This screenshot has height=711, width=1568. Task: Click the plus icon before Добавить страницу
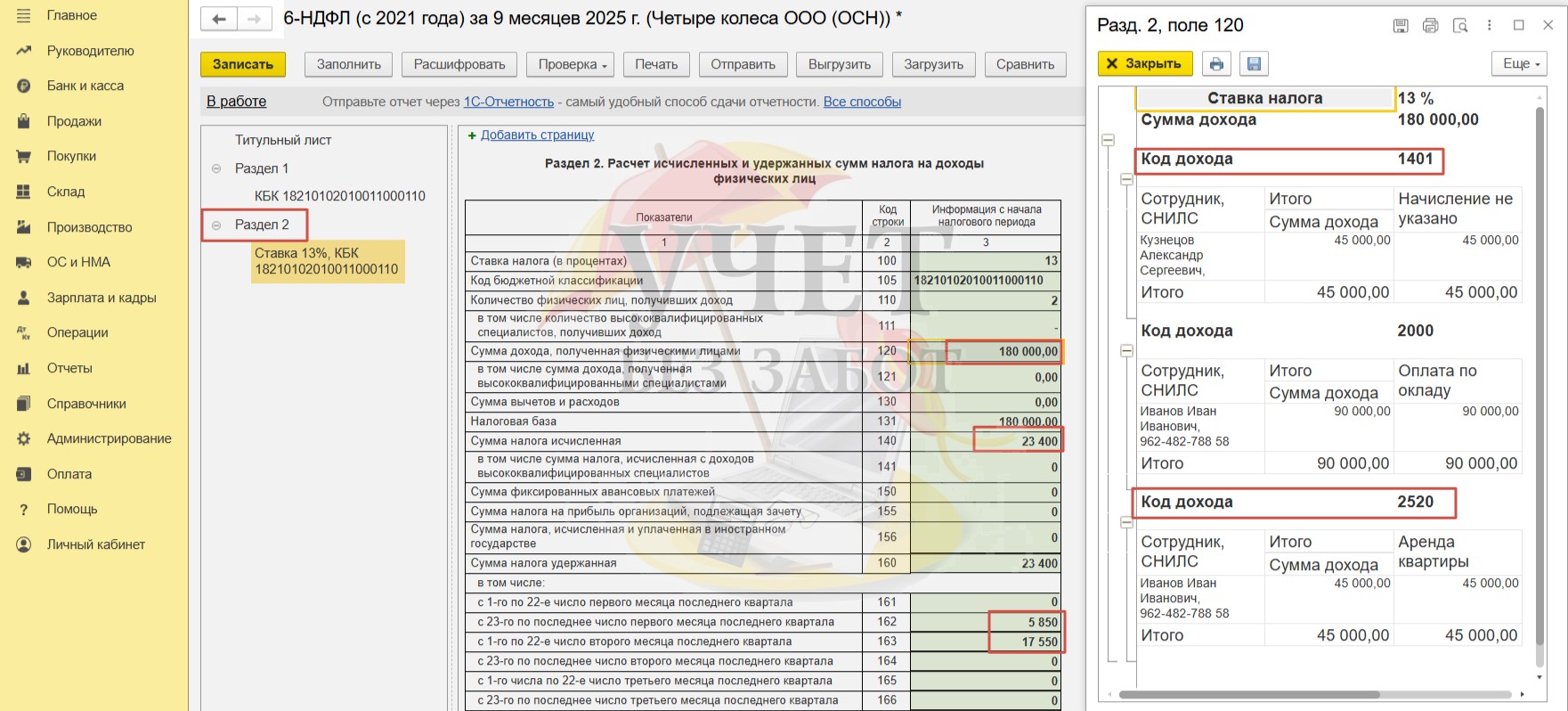[472, 135]
